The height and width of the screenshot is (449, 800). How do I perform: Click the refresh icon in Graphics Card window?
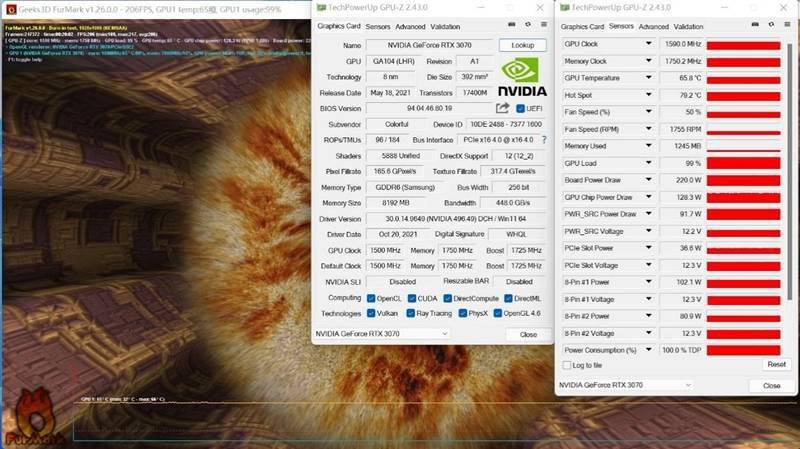tap(528, 24)
